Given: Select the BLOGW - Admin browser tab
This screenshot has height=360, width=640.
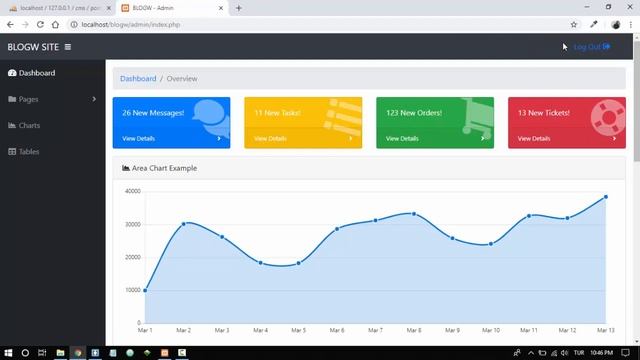Looking at the screenshot, I should (171, 8).
